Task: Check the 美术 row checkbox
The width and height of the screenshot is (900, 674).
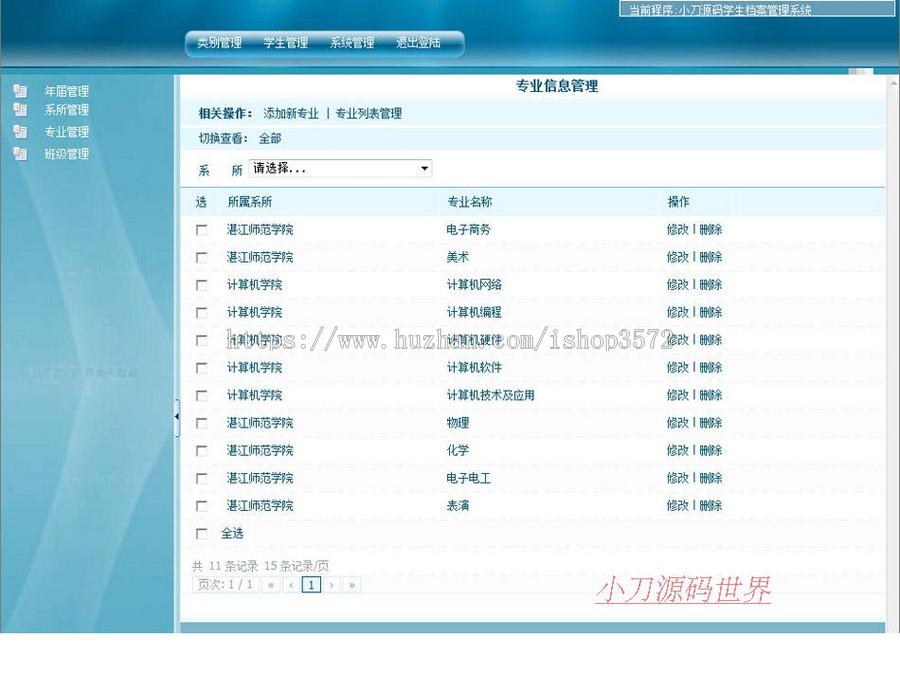Action: pos(202,257)
